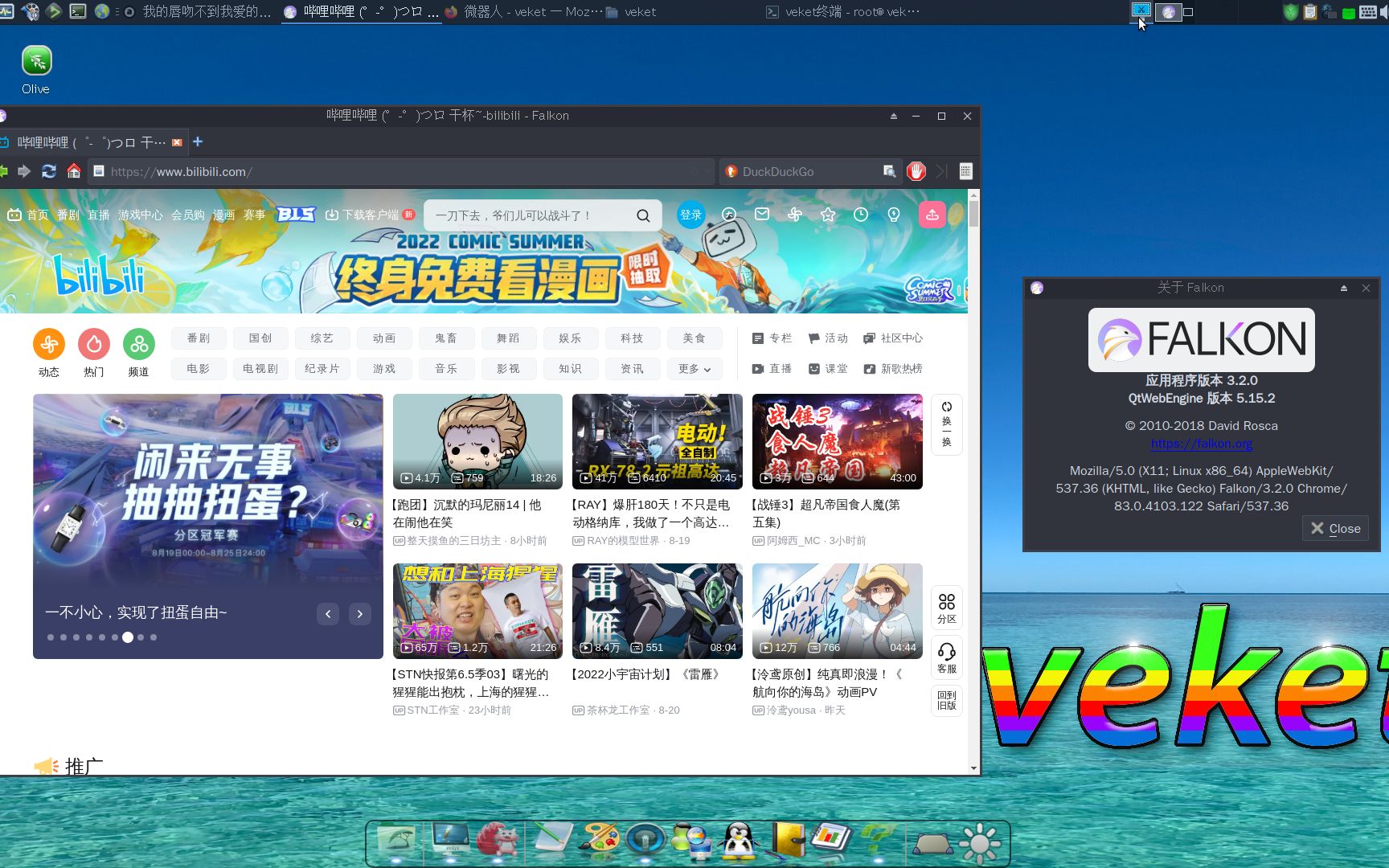Open the new tab plus button

[x=198, y=141]
